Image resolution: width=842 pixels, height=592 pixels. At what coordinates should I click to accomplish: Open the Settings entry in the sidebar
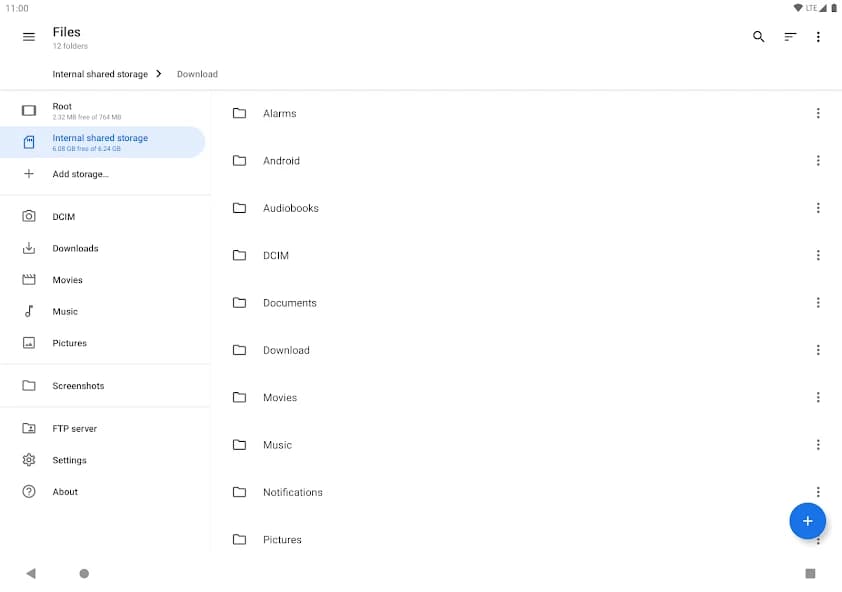[70, 460]
